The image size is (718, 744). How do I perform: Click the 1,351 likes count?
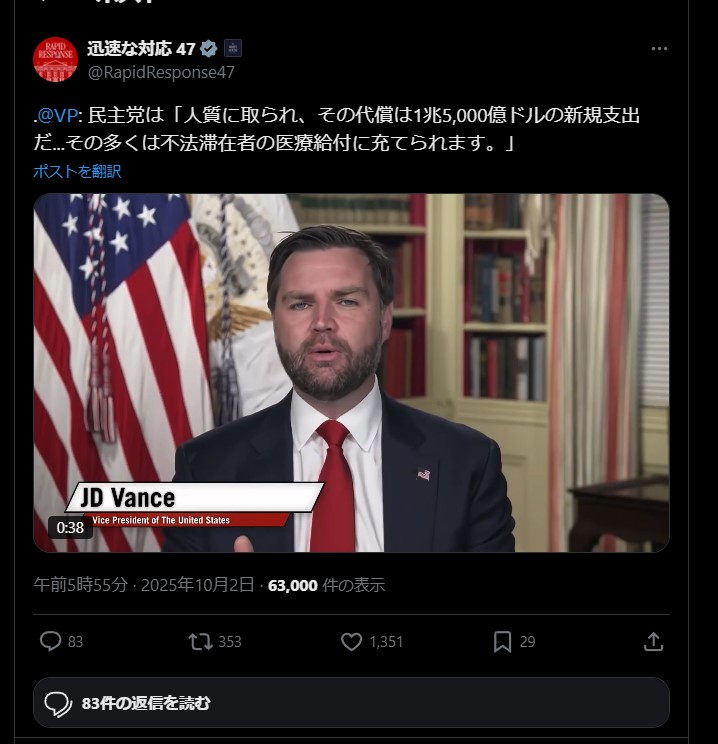point(386,642)
